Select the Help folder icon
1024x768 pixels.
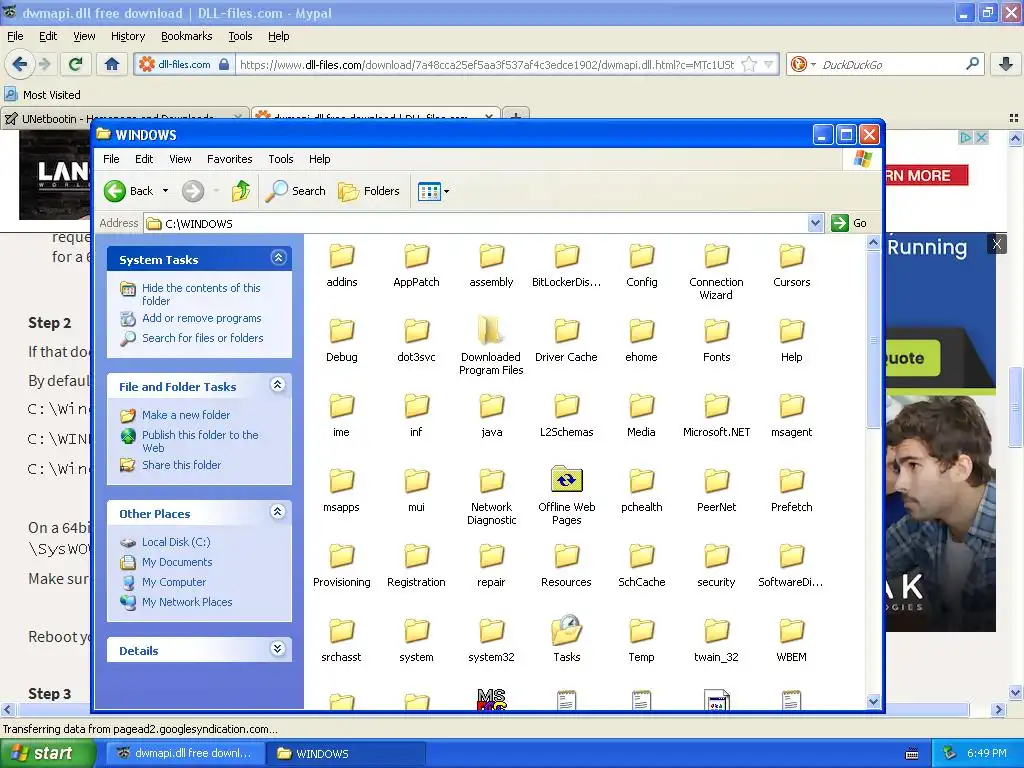pyautogui.click(x=792, y=331)
